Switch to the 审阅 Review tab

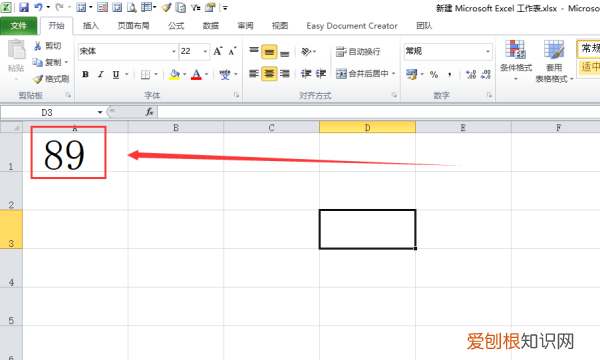click(245, 26)
